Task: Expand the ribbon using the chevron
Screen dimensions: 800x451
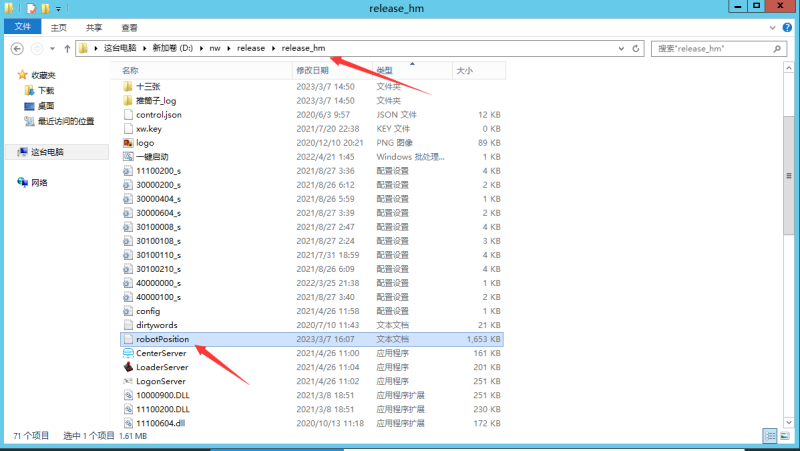Action: click(771, 29)
